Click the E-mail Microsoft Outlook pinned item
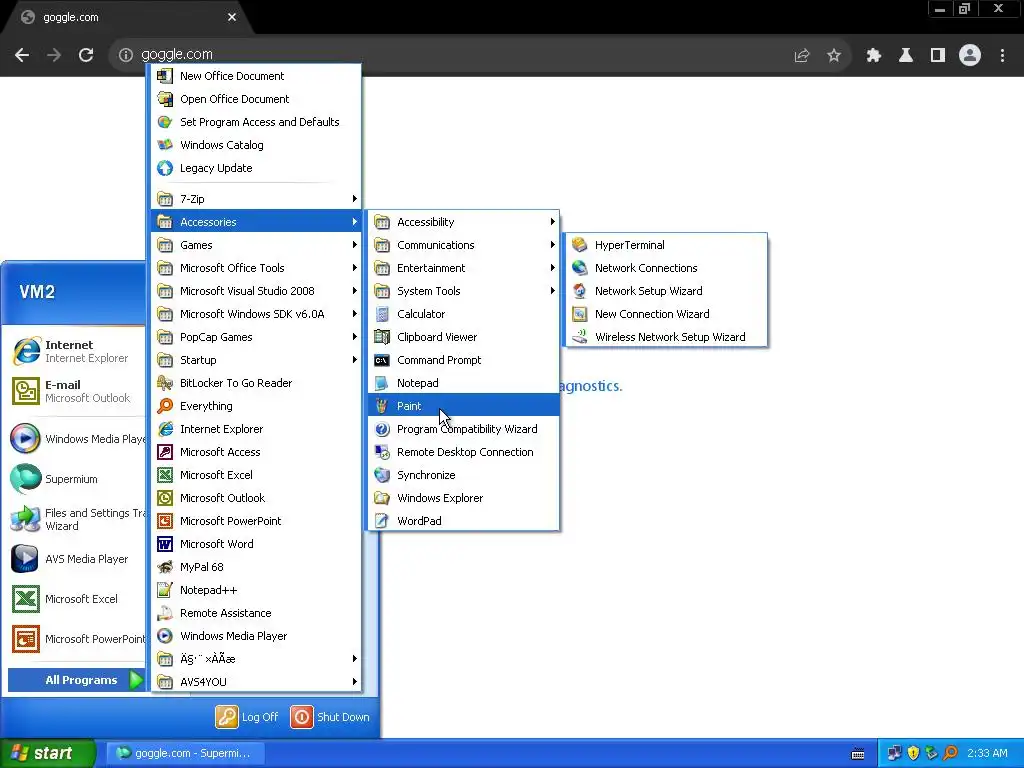The width and height of the screenshot is (1024, 768). [75, 391]
